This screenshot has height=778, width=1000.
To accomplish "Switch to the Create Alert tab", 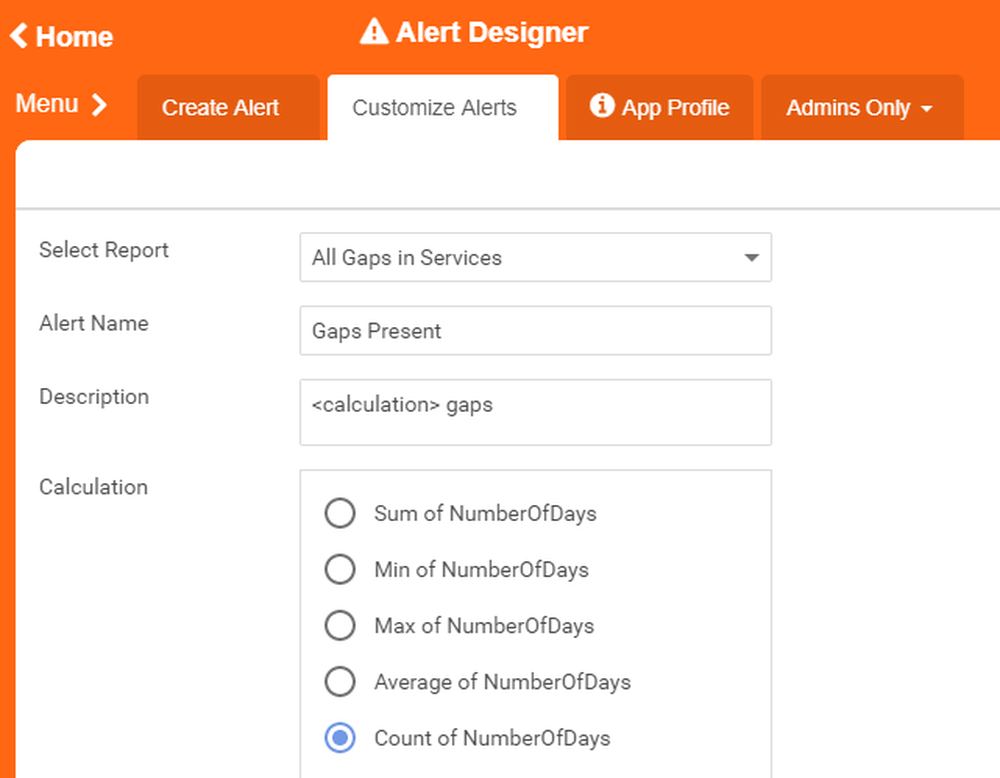I will (228, 107).
